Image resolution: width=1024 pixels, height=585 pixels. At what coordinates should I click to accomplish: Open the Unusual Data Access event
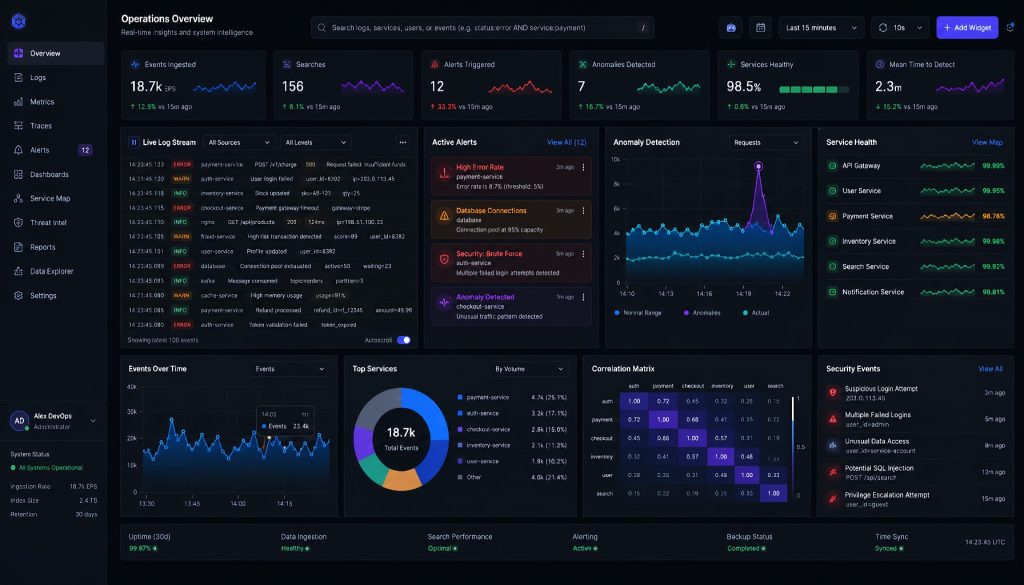click(x=915, y=445)
